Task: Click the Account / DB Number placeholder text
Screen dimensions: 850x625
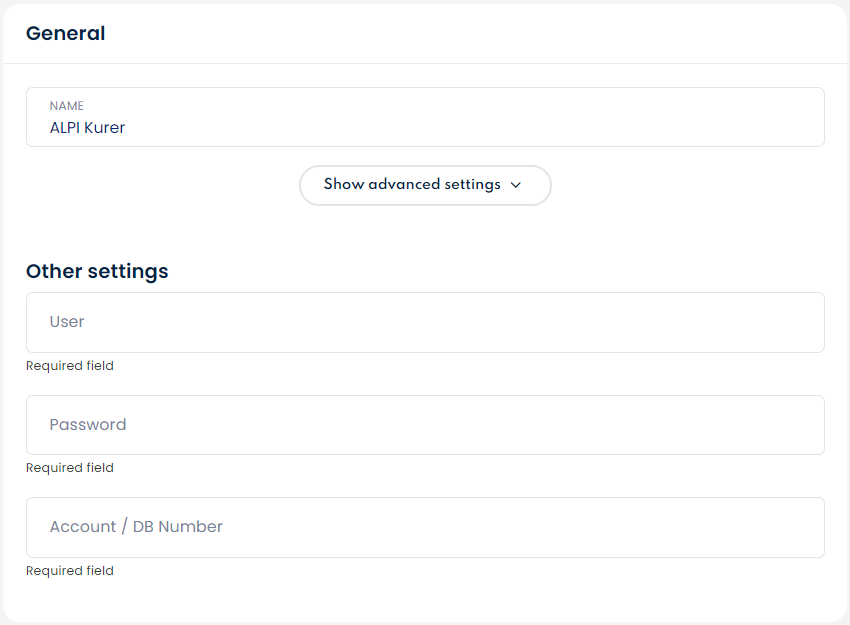Action: click(136, 527)
